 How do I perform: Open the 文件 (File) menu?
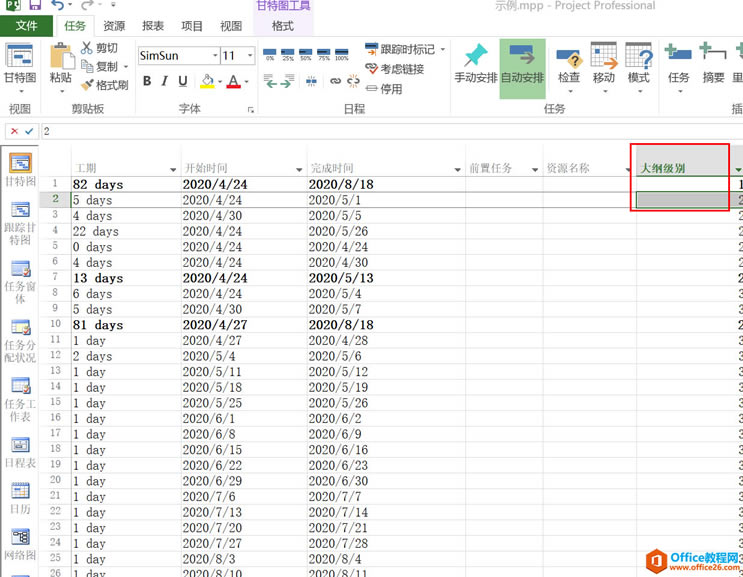click(x=26, y=26)
